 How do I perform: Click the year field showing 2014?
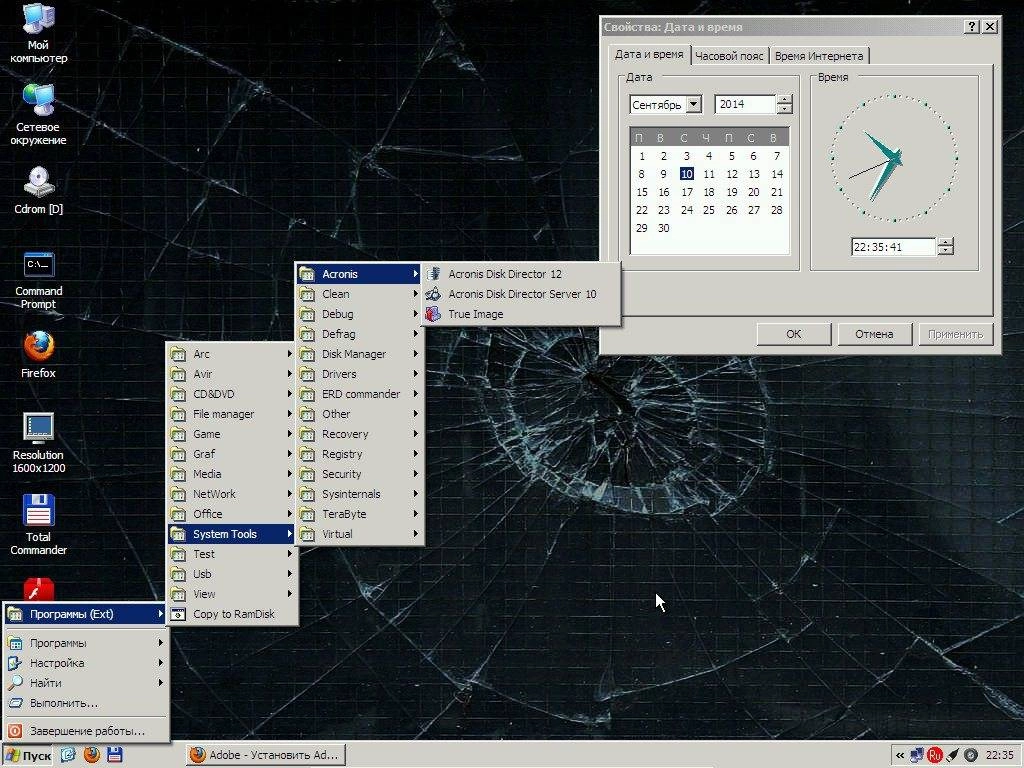tap(745, 104)
